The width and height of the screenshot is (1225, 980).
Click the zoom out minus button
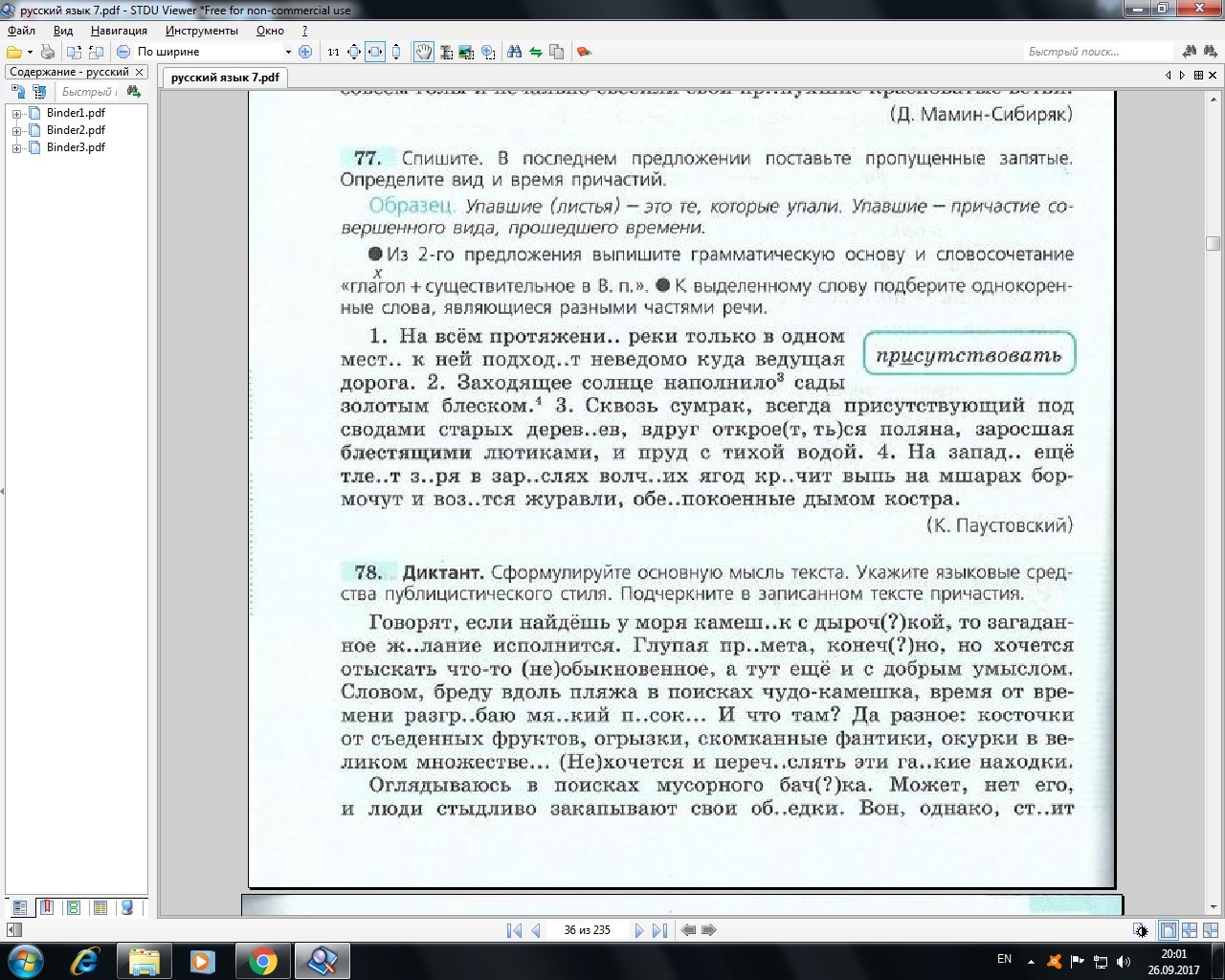(x=123, y=52)
